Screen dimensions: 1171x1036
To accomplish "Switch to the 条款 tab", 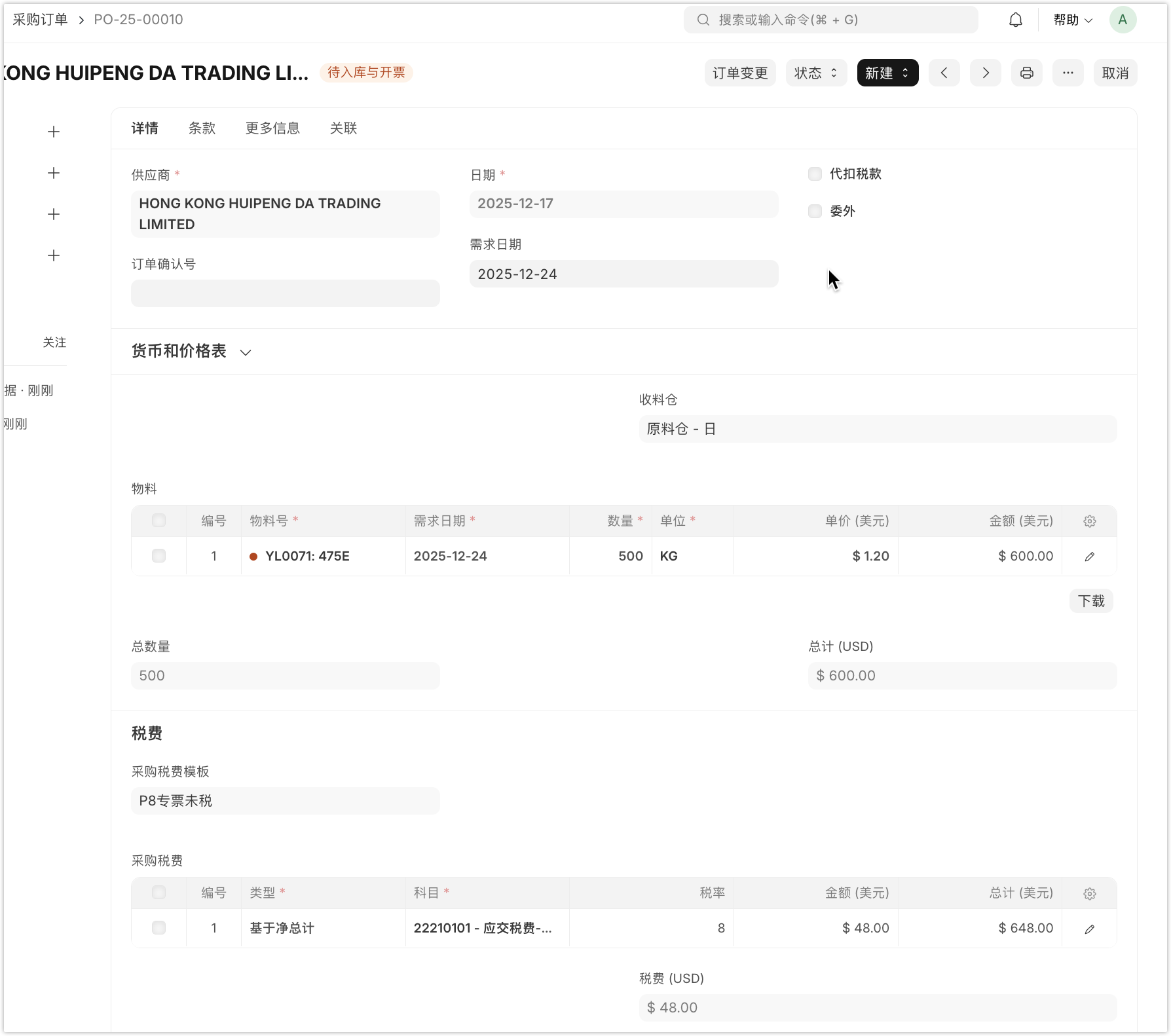I will (202, 128).
